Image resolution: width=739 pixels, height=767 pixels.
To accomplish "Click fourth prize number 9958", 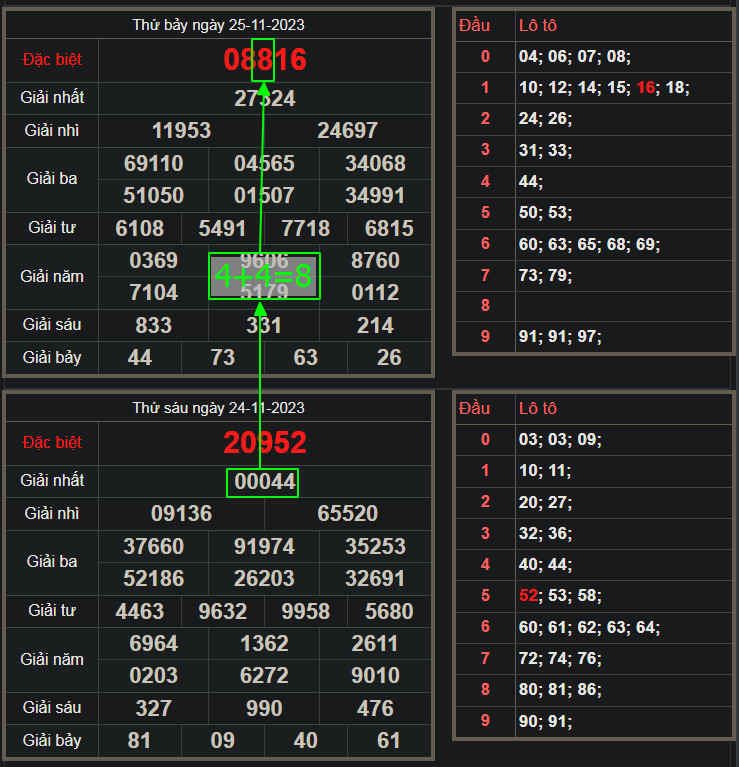I will (x=305, y=611).
